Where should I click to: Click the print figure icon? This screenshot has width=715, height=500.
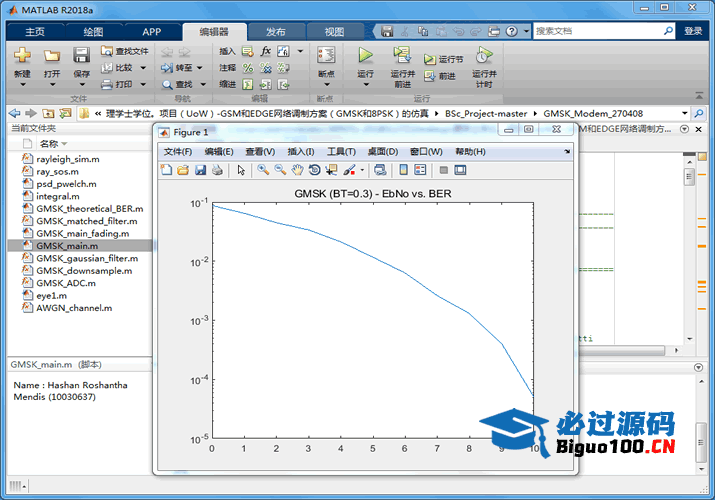coord(217,170)
